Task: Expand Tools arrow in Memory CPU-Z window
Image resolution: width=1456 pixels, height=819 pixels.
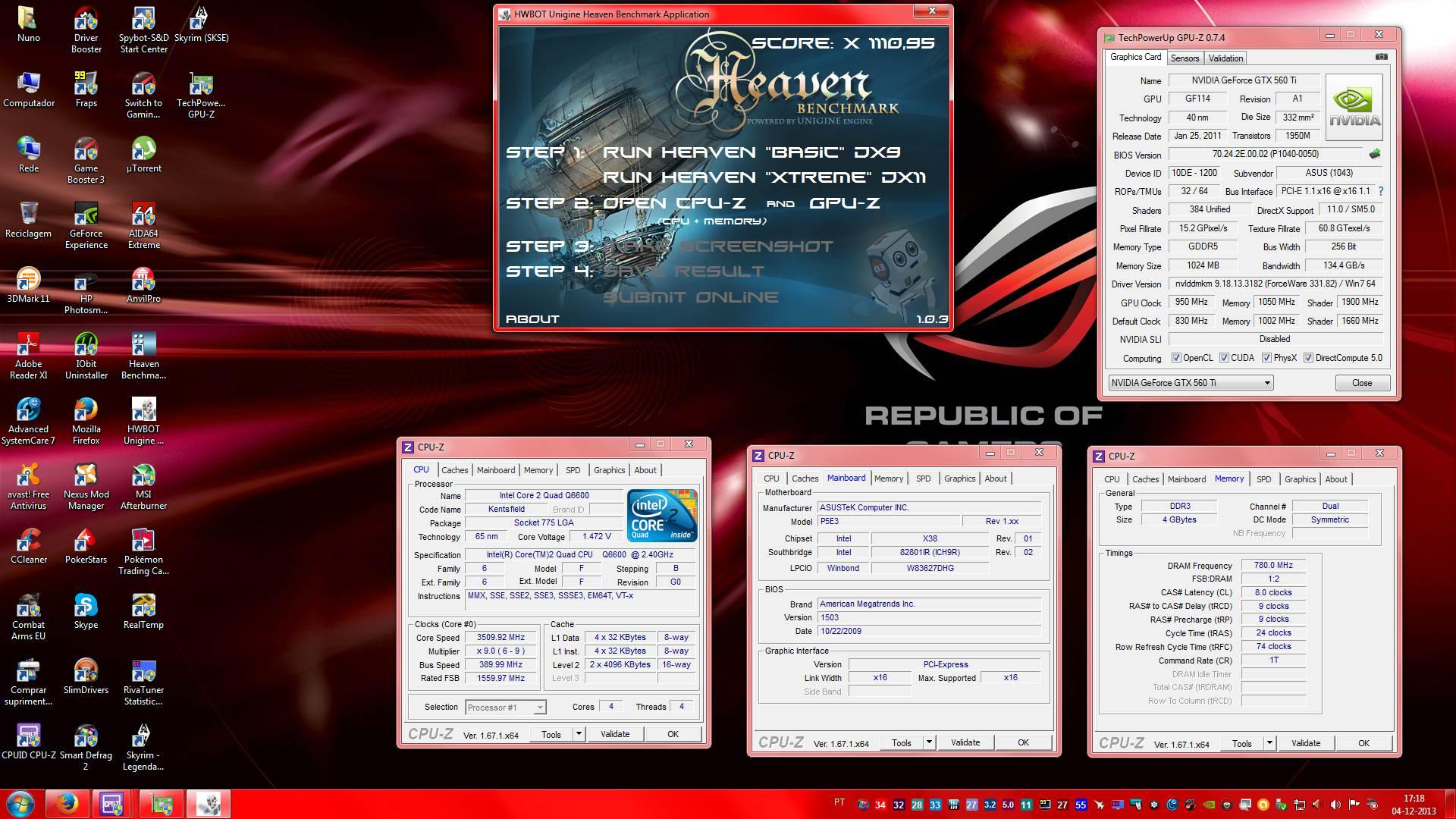Action: [x=1269, y=743]
